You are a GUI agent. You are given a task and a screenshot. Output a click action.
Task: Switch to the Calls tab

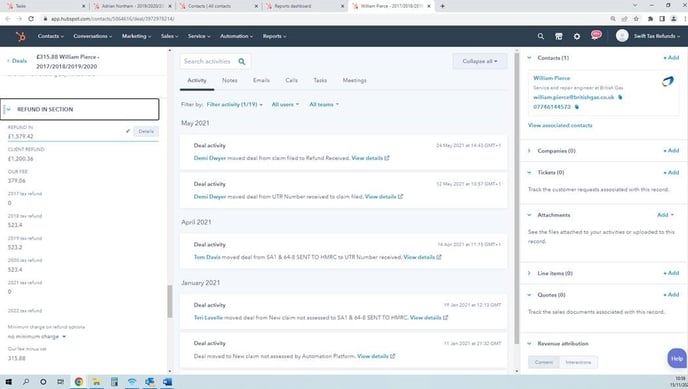point(291,80)
